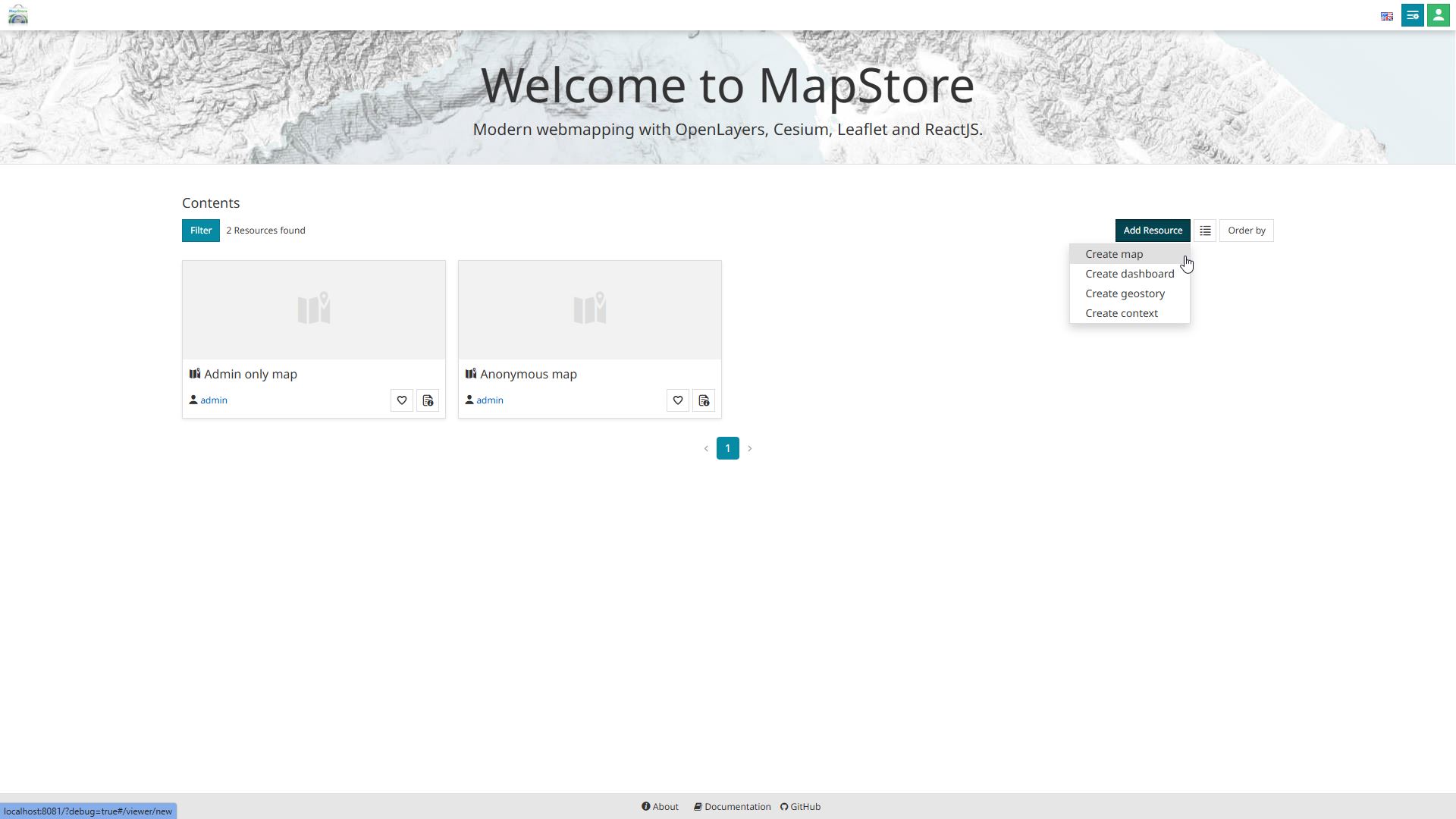Favorite the Anonymous map

(678, 400)
